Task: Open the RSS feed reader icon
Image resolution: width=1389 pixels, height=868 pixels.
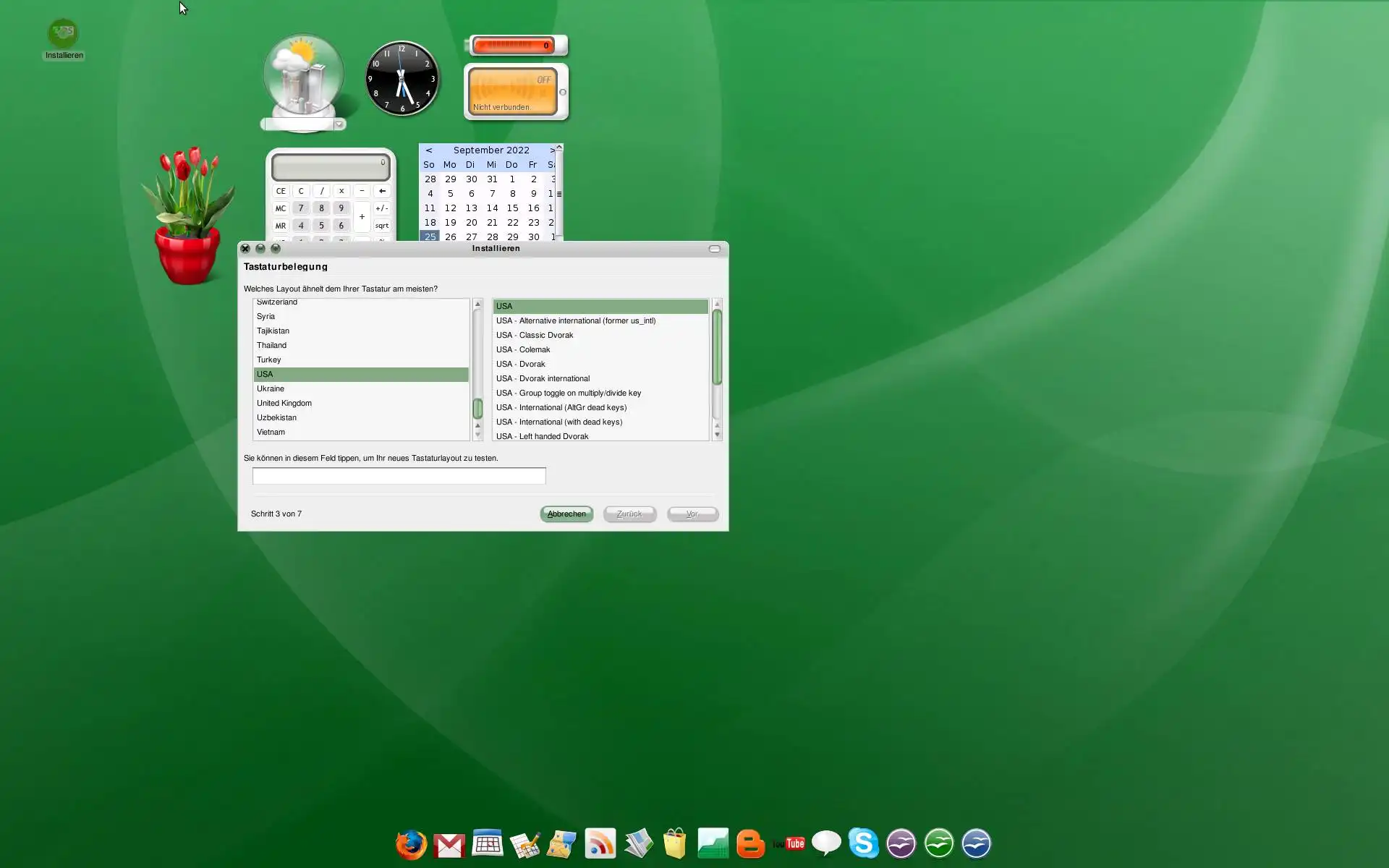Action: tap(600, 843)
